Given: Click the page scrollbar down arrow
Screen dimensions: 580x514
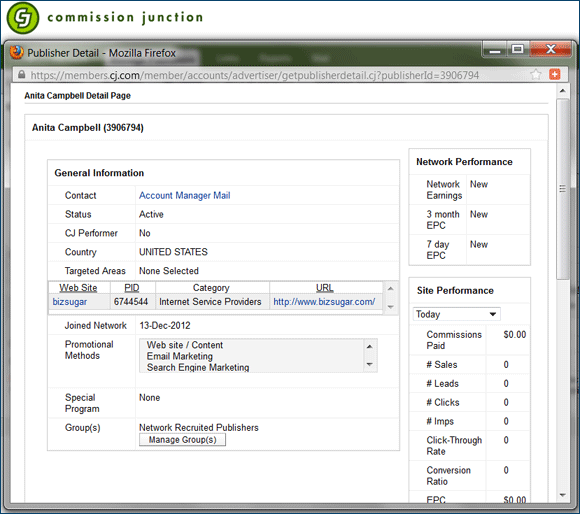Looking at the screenshot, I should [x=563, y=495].
